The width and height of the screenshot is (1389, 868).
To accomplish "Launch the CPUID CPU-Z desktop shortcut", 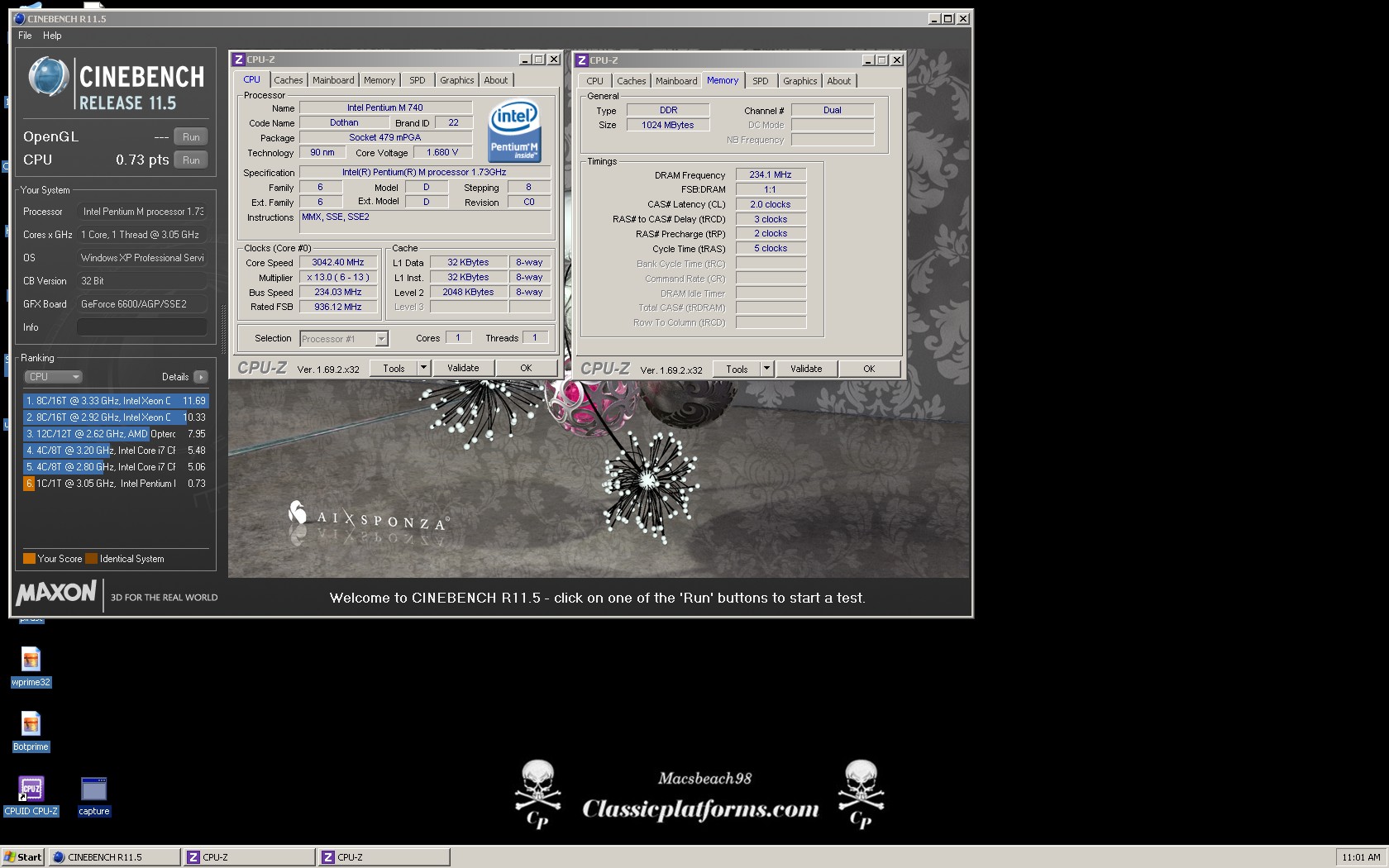I will pyautogui.click(x=31, y=796).
